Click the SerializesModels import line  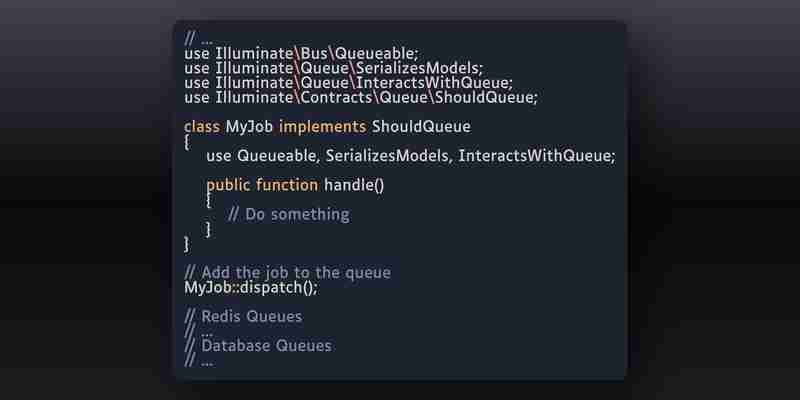coord(333,68)
